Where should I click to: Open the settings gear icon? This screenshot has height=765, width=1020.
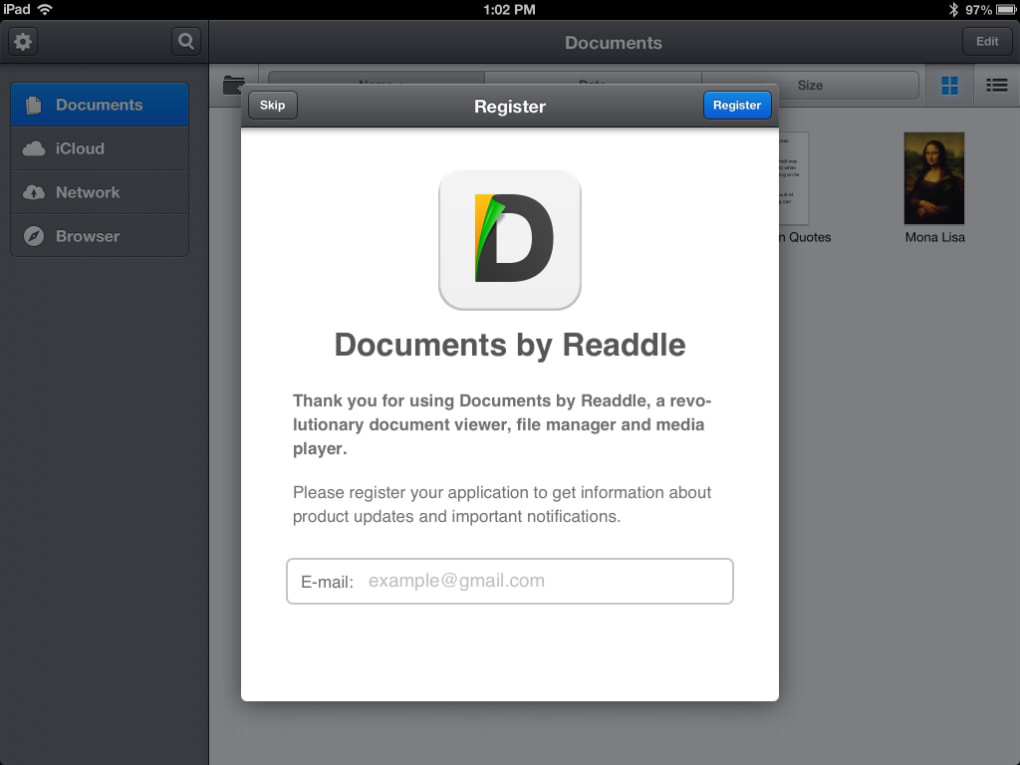[x=23, y=42]
